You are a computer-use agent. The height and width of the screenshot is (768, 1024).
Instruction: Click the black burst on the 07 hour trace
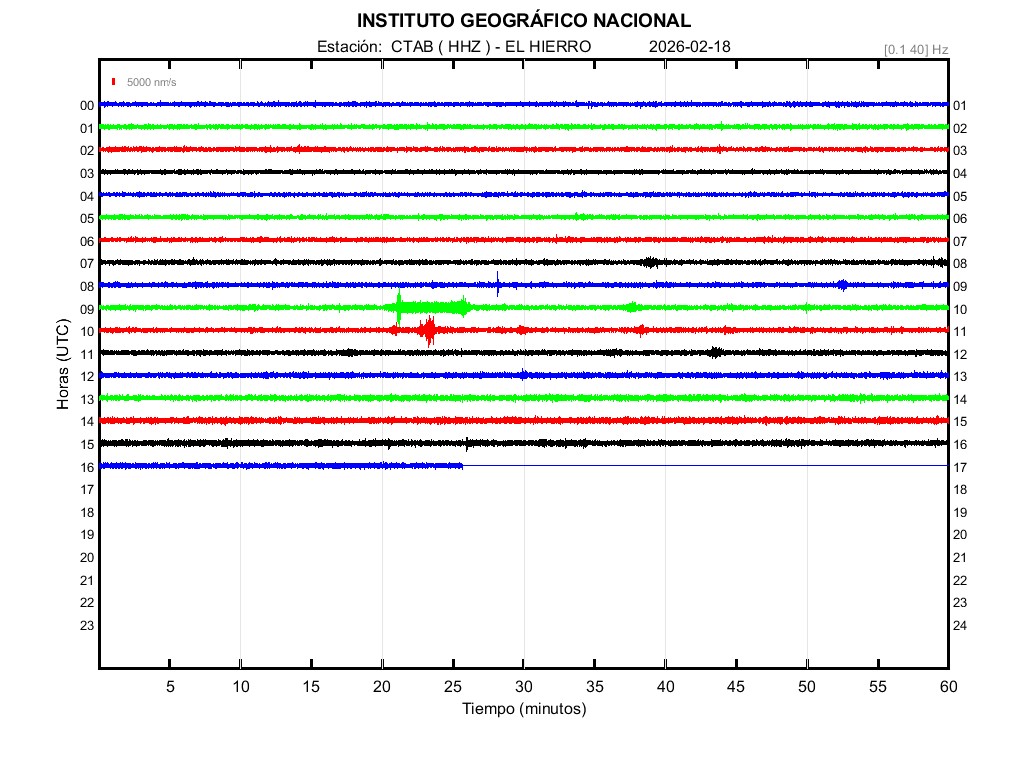650,262
